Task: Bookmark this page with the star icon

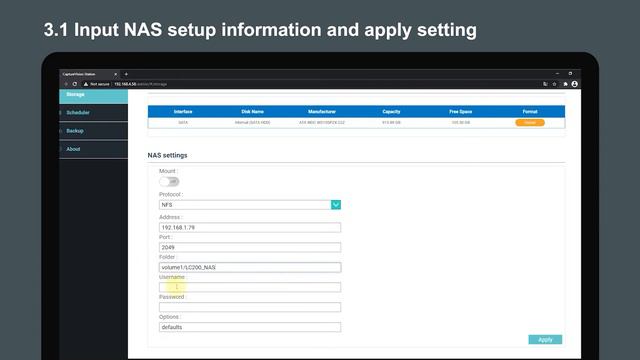Action: tap(555, 84)
